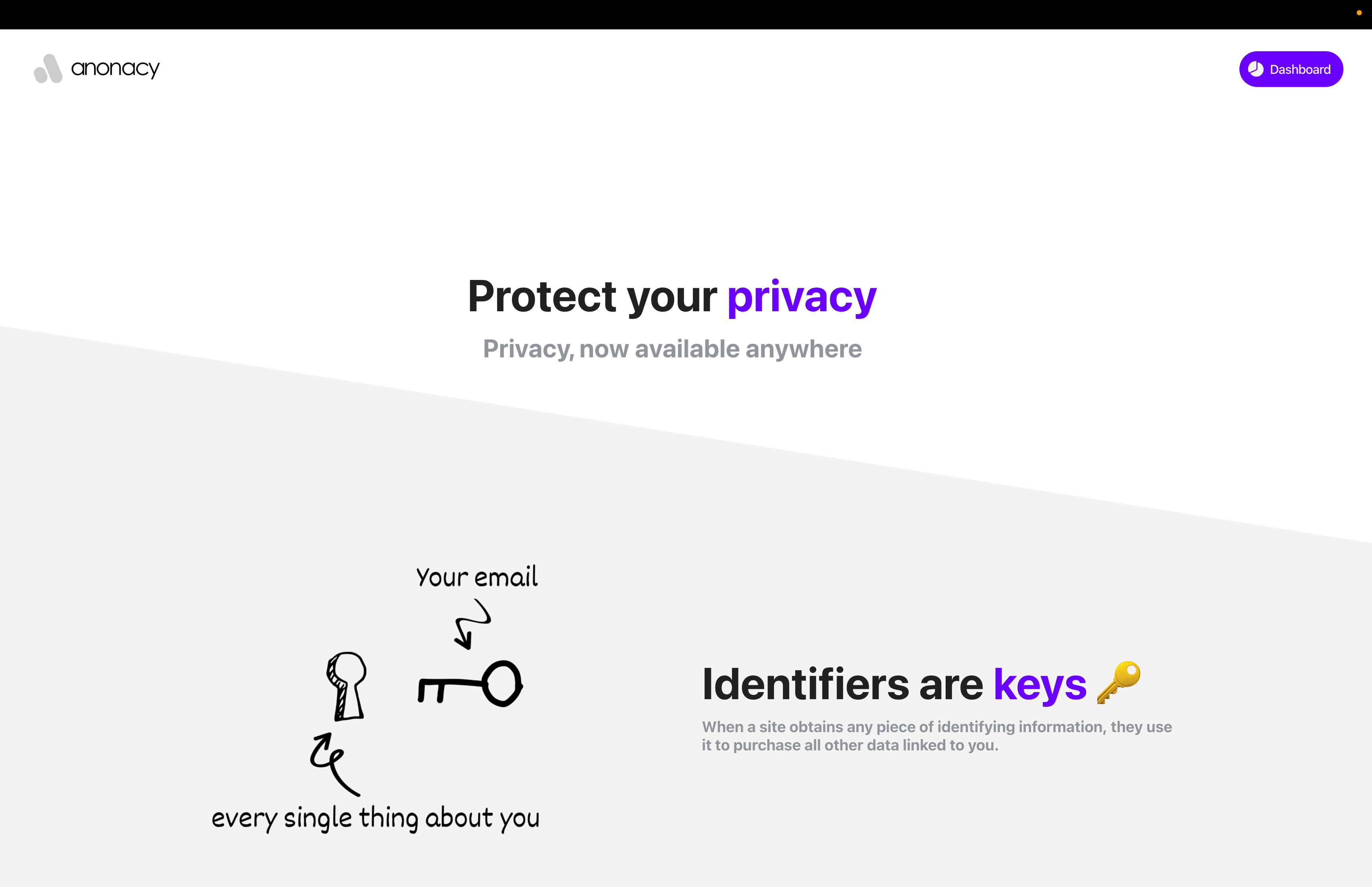Click the orange dot in the top bar
The width and height of the screenshot is (1372, 887).
(1359, 13)
